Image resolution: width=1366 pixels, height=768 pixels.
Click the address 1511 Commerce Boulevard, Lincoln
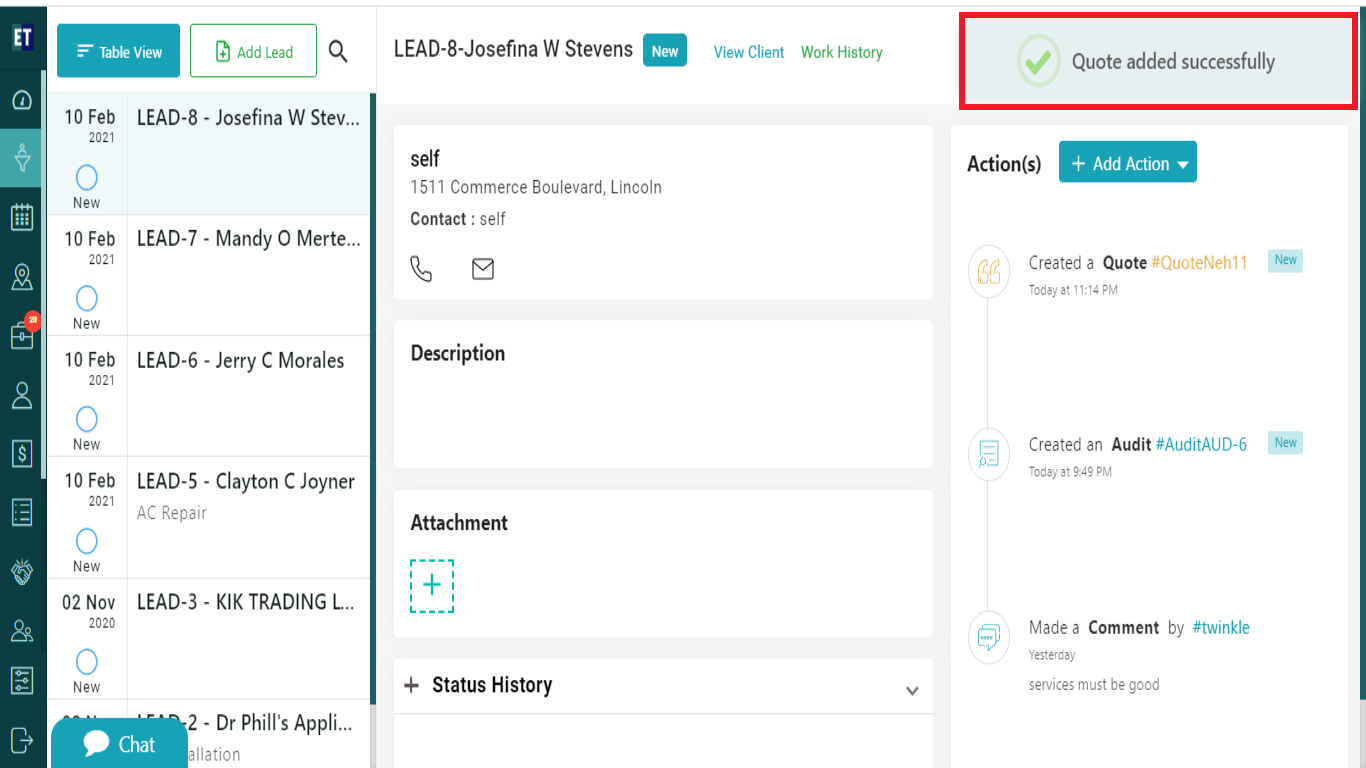(x=536, y=187)
